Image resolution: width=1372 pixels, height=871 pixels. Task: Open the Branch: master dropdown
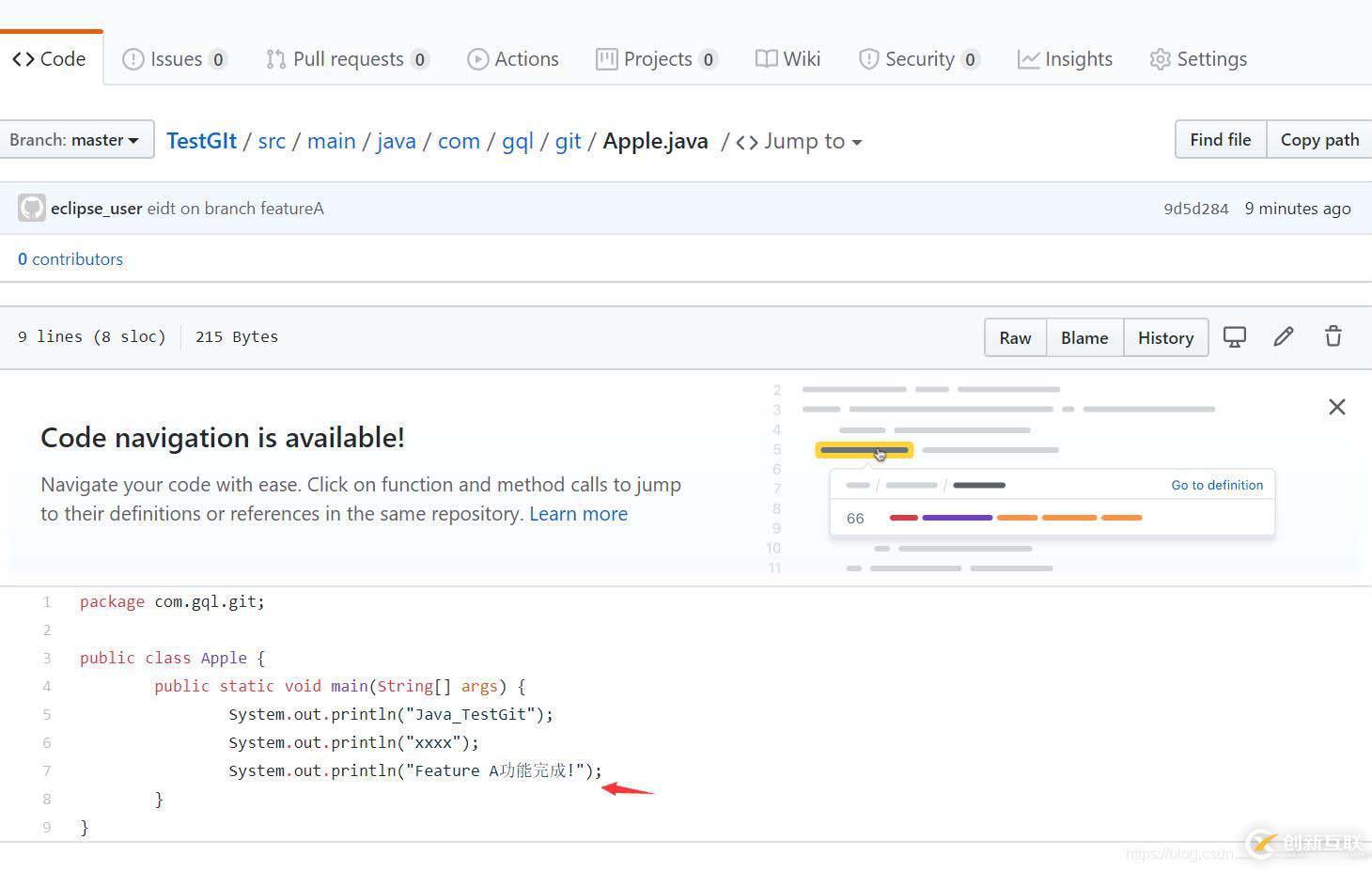[x=75, y=140]
